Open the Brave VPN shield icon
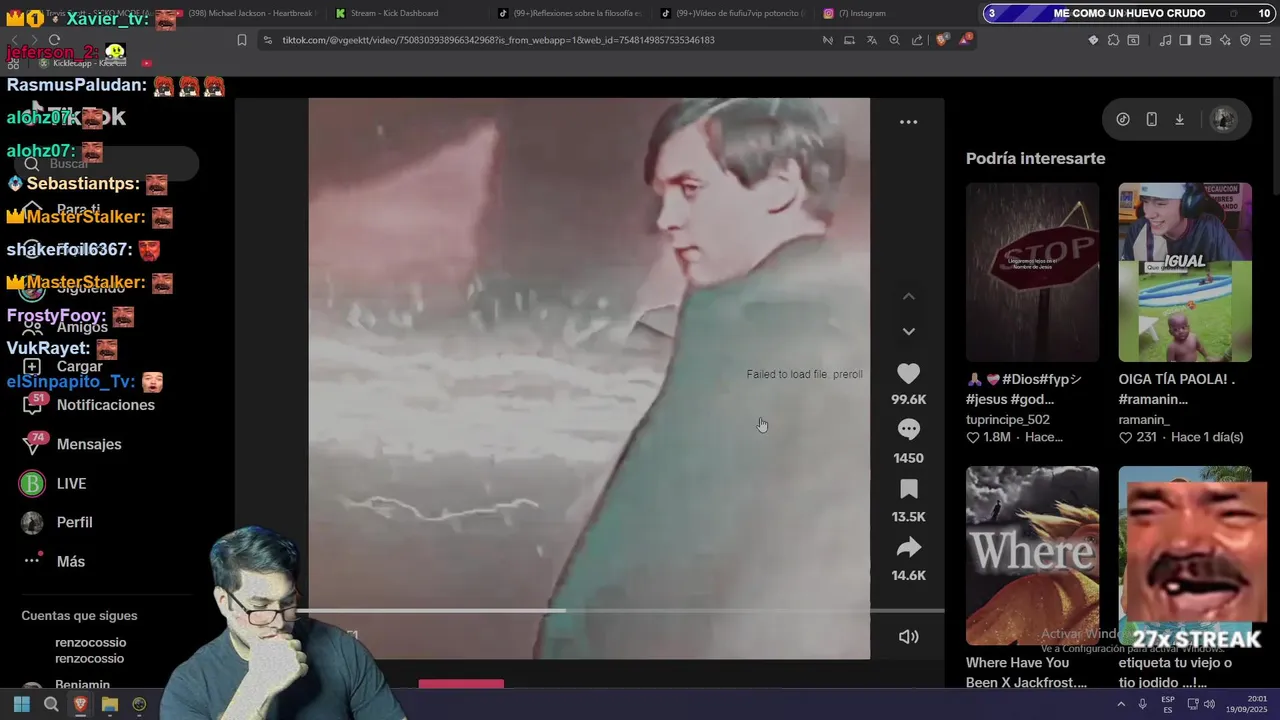Screen dimensions: 1280x720 click(1245, 40)
